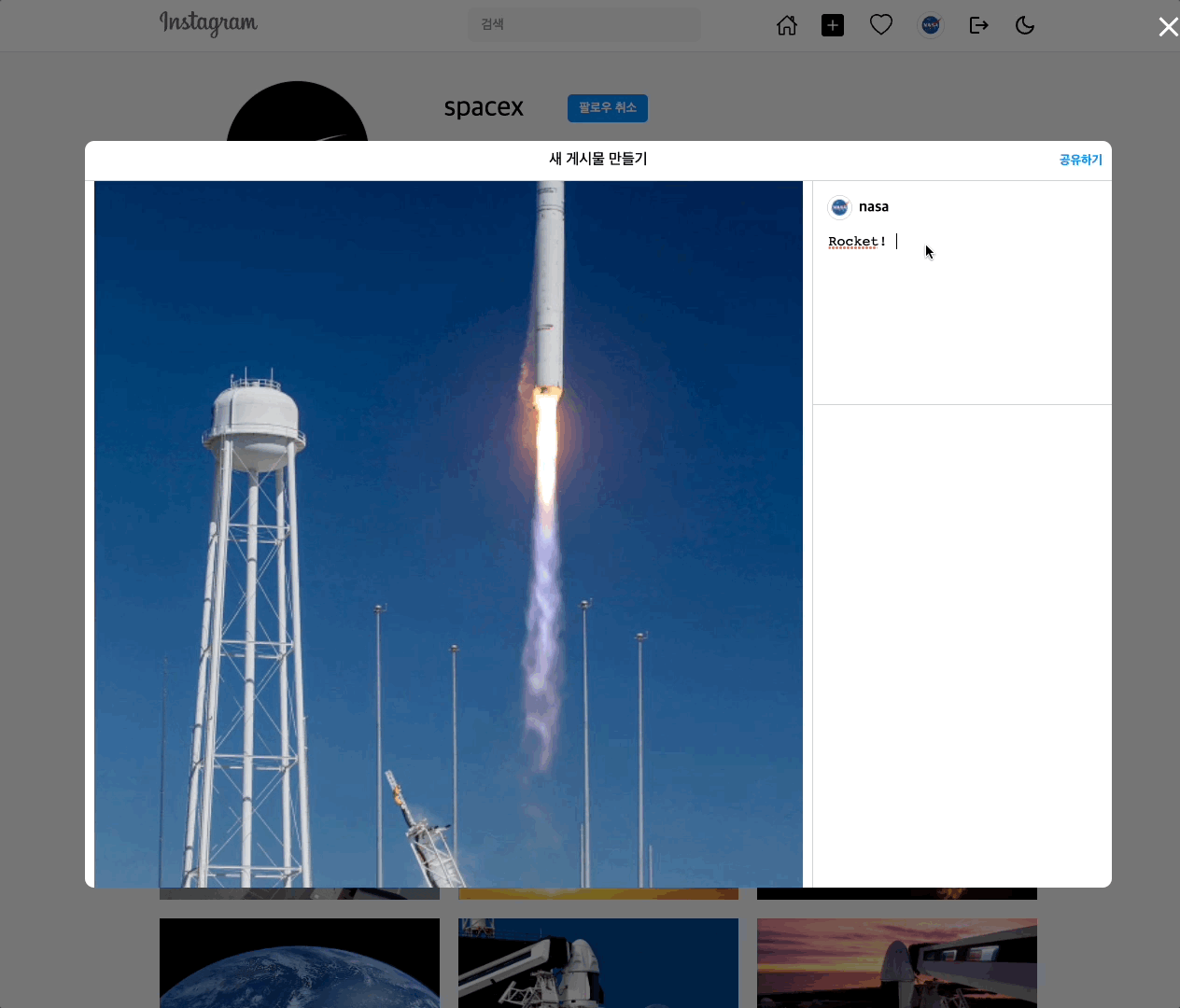Open the sunset capsule post thumbnail
The image size is (1180, 1008).
pyautogui.click(x=897, y=963)
